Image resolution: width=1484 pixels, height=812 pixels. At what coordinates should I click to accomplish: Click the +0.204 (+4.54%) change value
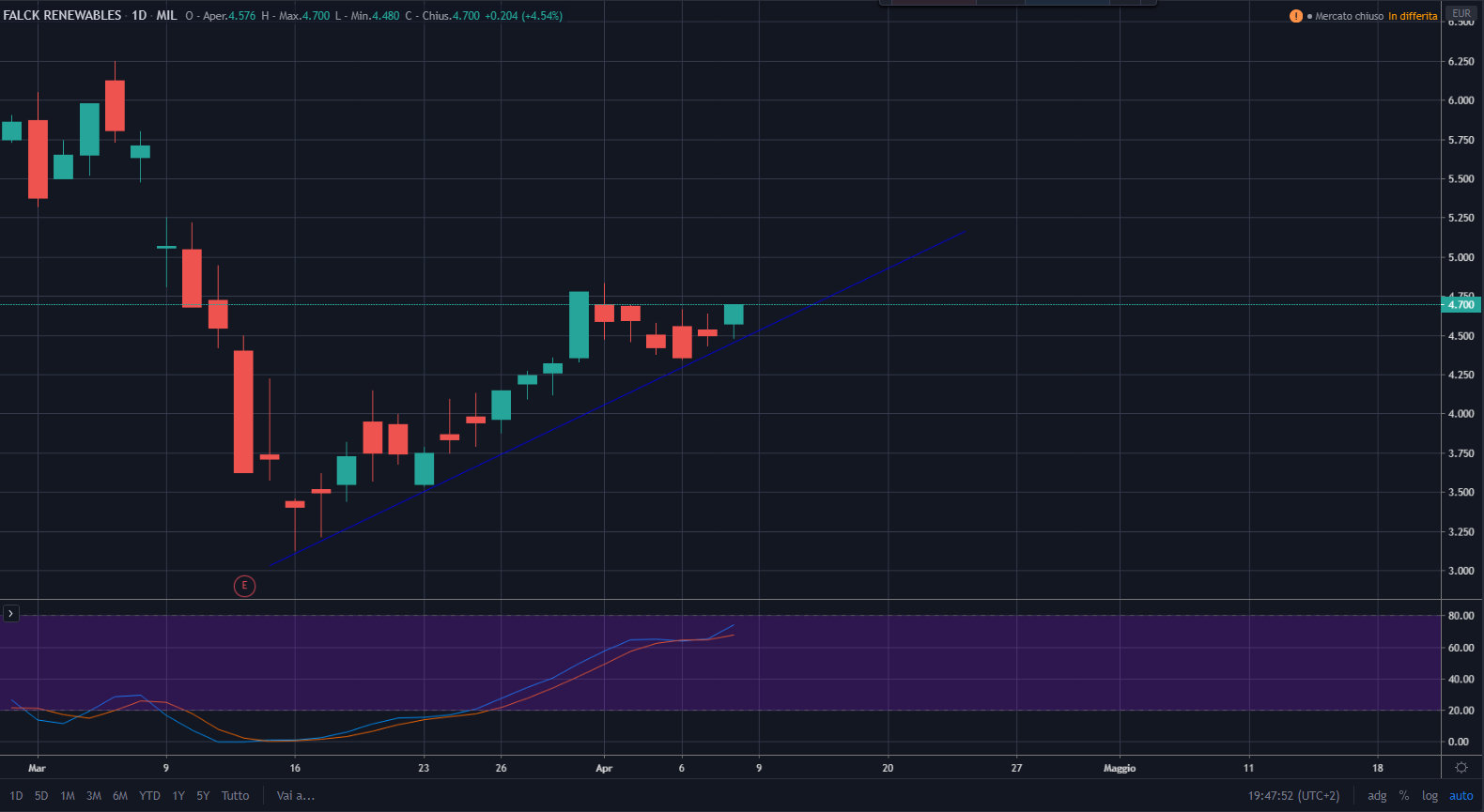pos(523,16)
